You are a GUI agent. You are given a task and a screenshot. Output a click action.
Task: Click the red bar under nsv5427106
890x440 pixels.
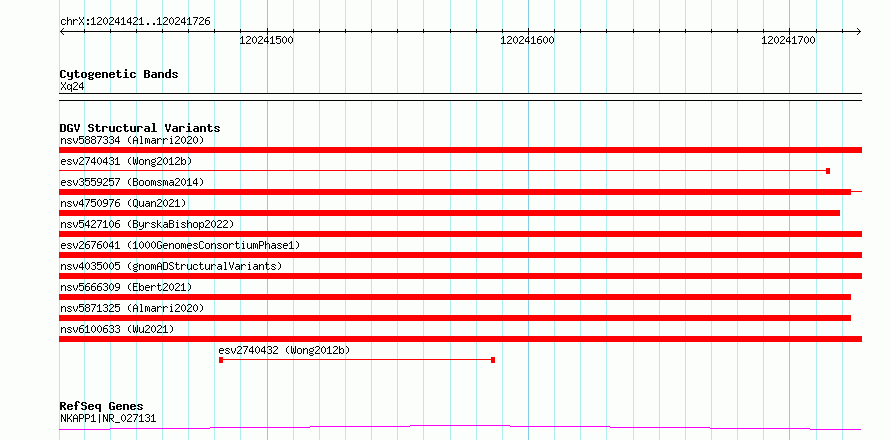(x=460, y=234)
